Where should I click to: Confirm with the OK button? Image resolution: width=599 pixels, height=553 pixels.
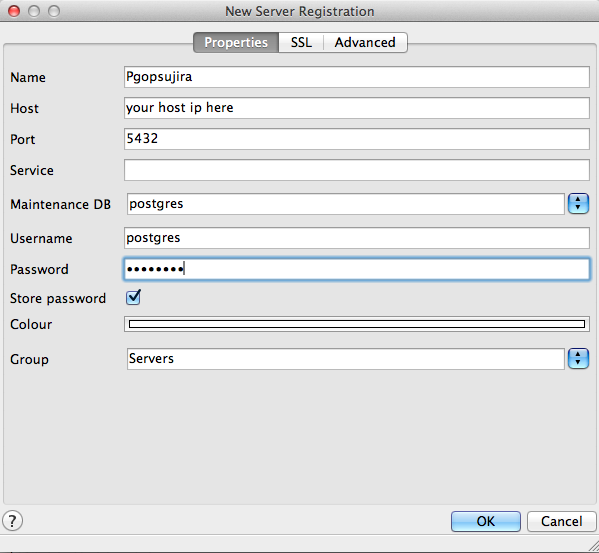[x=486, y=521]
